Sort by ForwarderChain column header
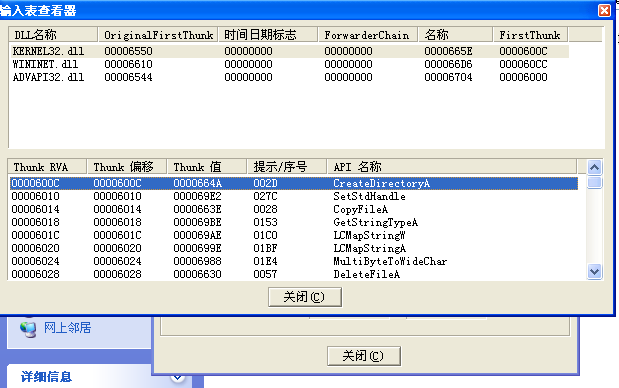This screenshot has height=388, width=619. tap(368, 35)
